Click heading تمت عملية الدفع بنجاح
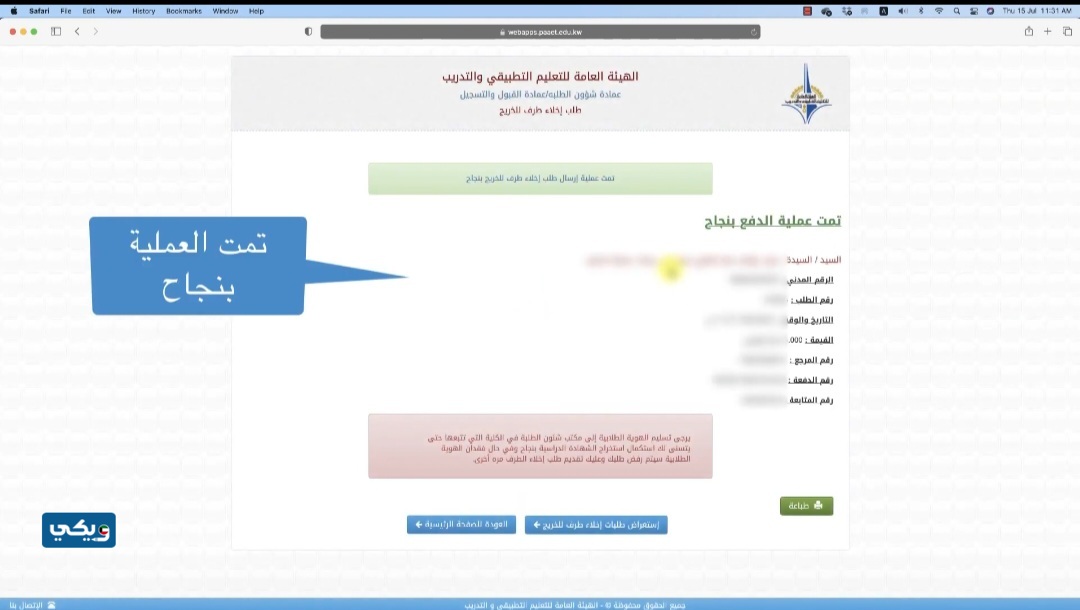Viewport: 1080px width, 610px height. 772,220
